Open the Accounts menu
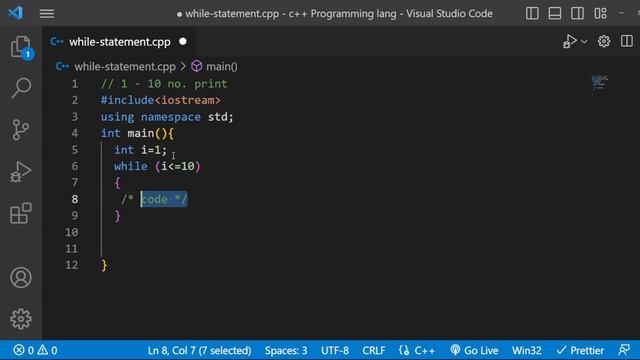Image resolution: width=640 pixels, height=360 pixels. coord(21,278)
